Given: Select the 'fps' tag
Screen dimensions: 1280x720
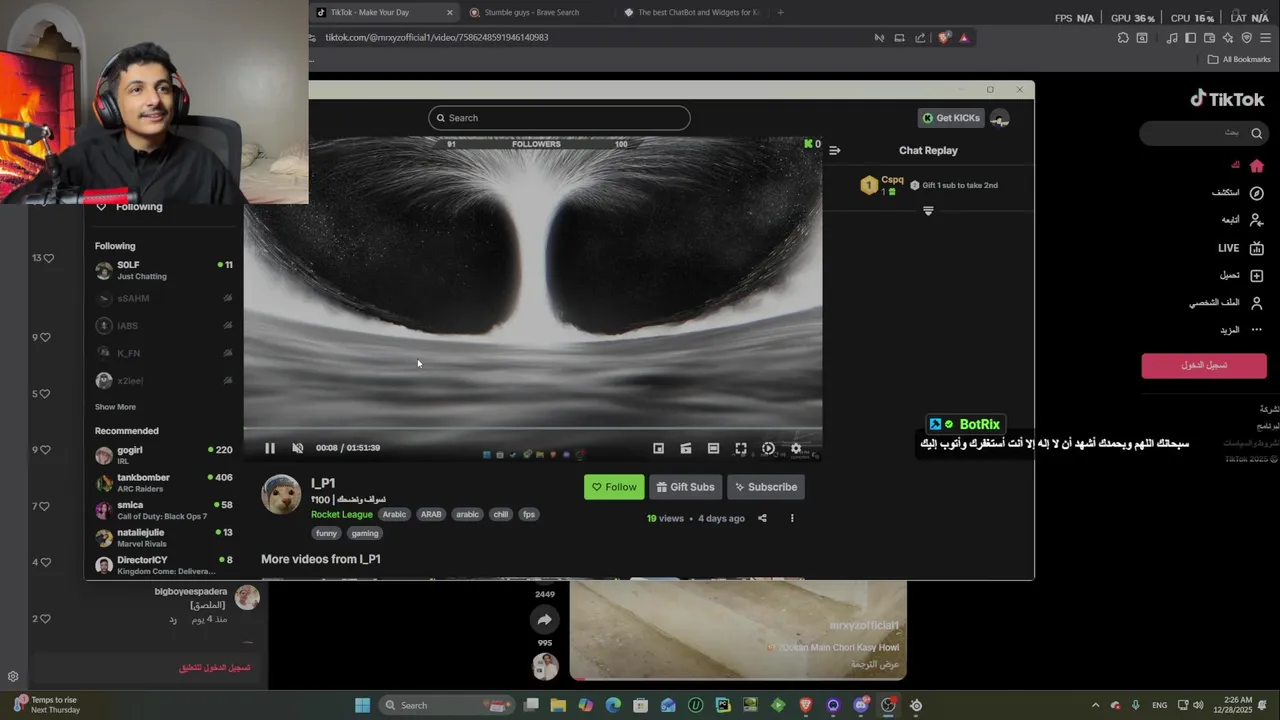Looking at the screenshot, I should (529, 514).
